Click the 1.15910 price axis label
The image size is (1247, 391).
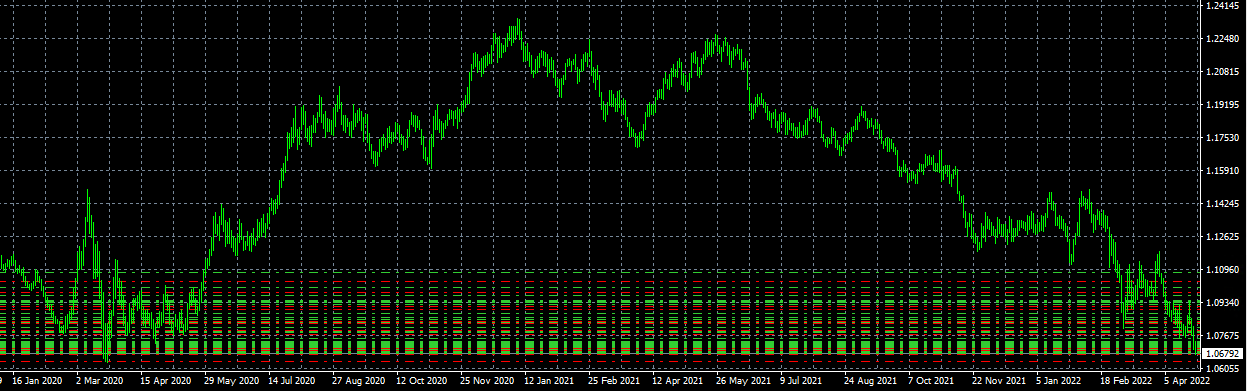pos(1223,171)
